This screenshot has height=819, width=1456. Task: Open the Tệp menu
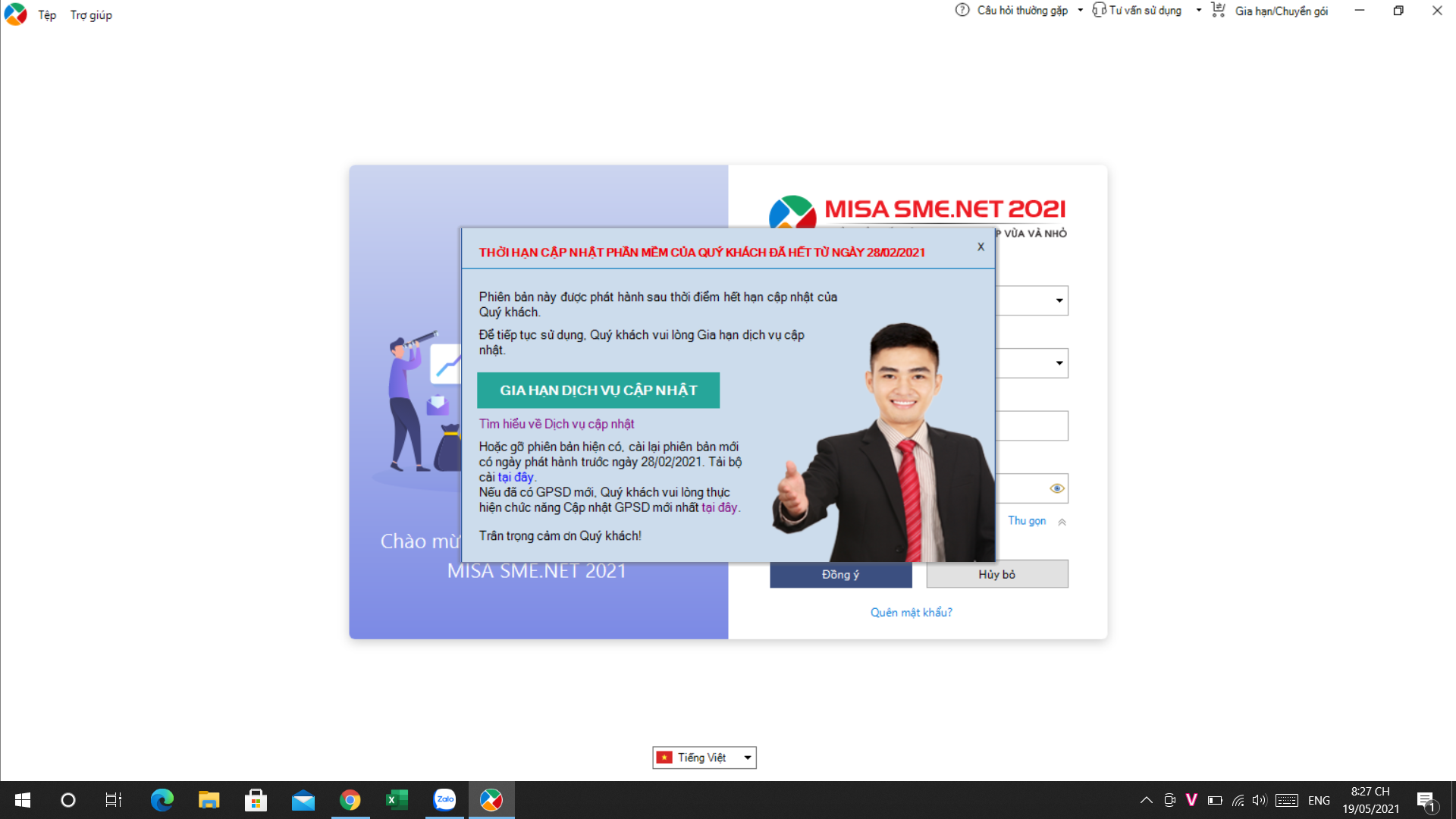point(47,14)
